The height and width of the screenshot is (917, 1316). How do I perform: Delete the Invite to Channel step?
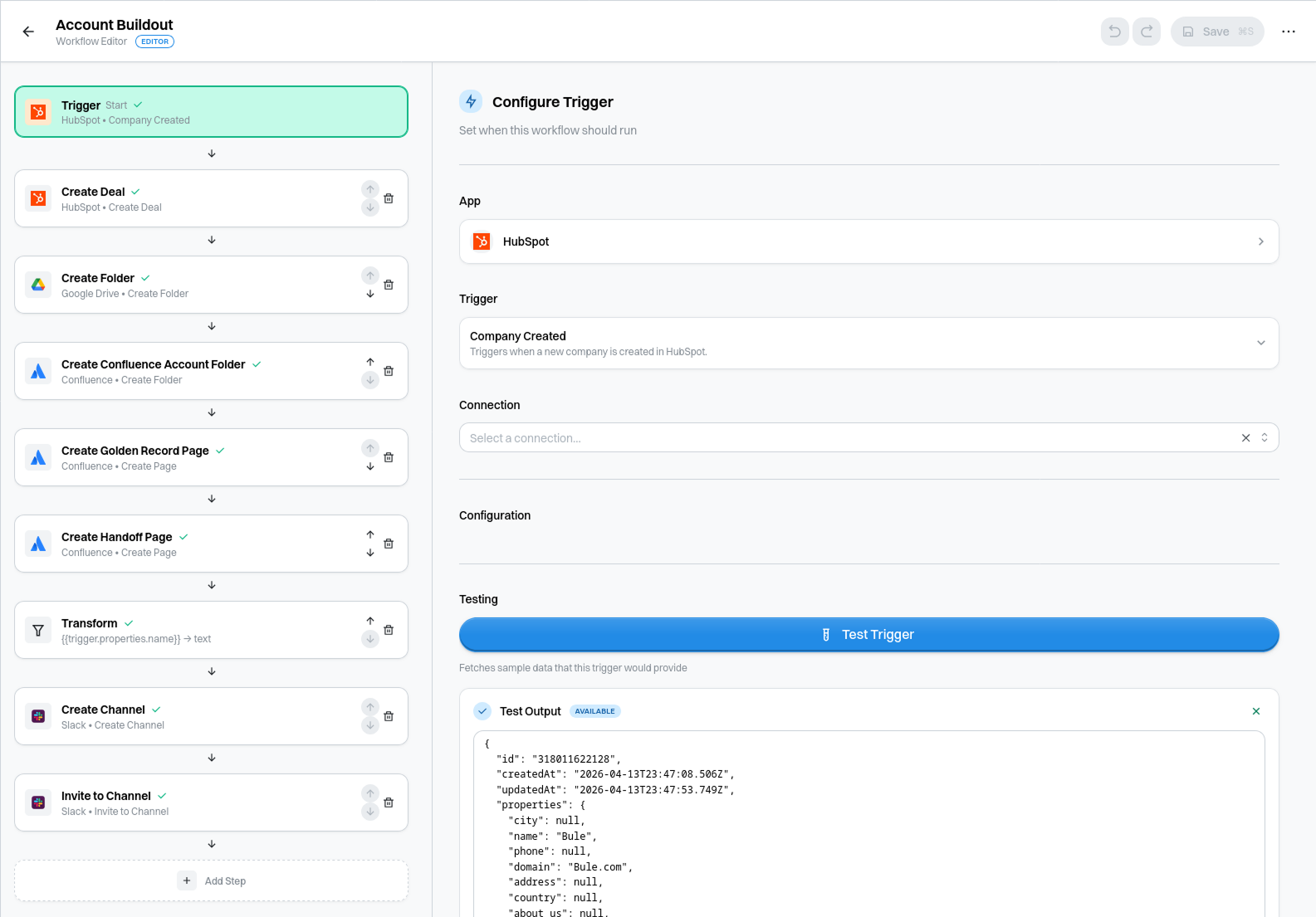(389, 802)
